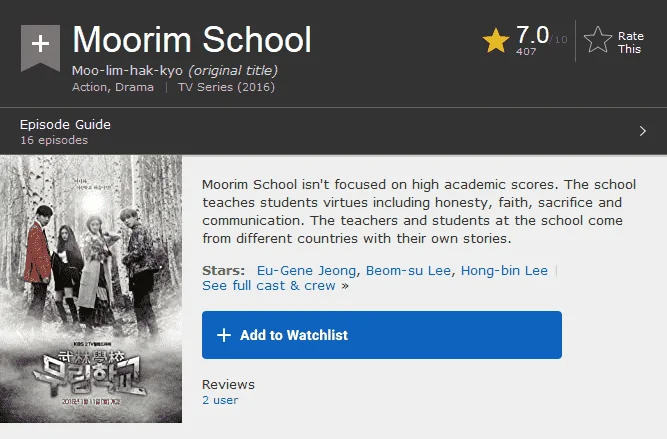The width and height of the screenshot is (667, 439).
Task: Click the empty Rate This star
Action: click(x=598, y=40)
